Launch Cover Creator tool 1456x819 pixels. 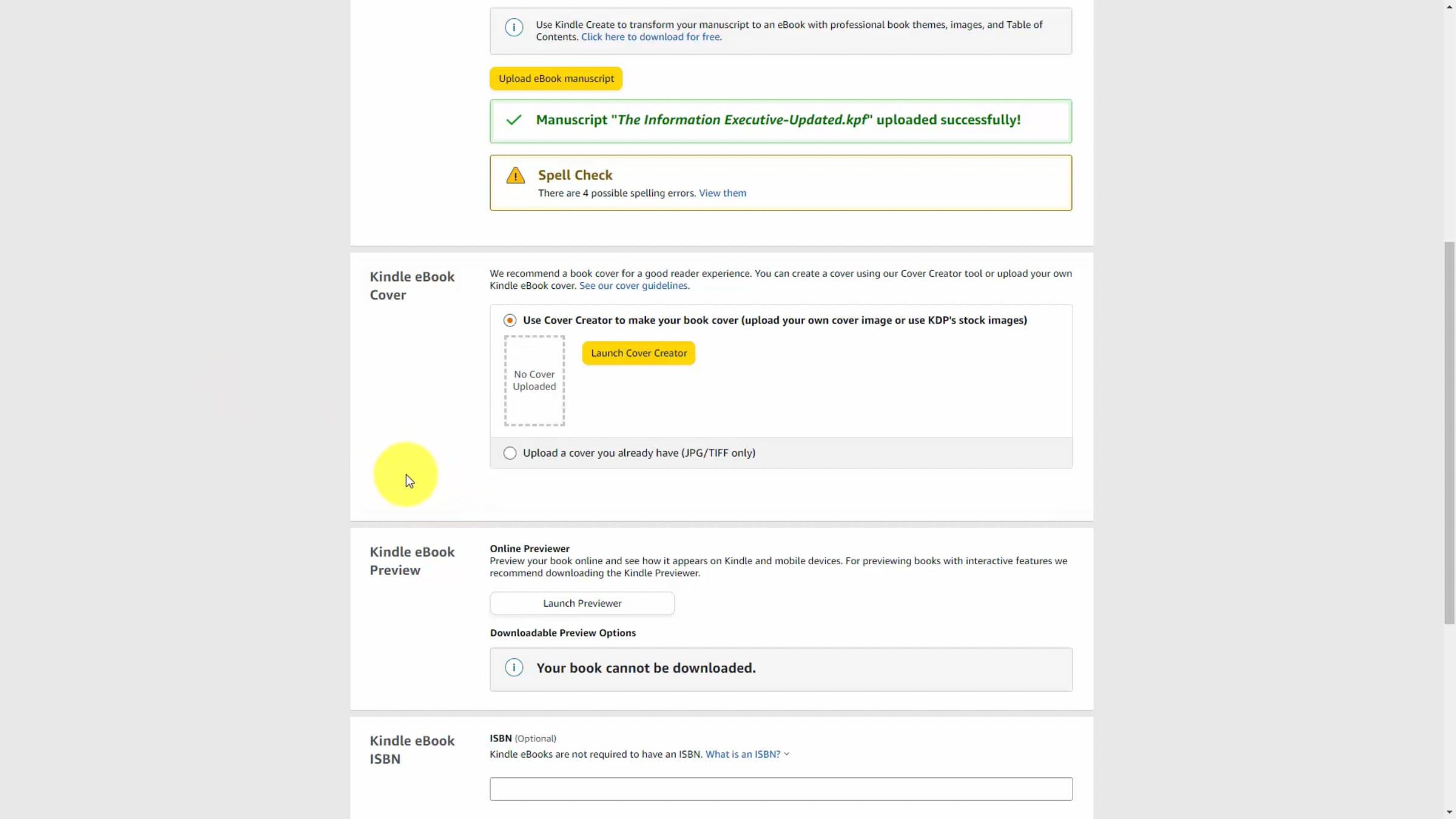[638, 353]
